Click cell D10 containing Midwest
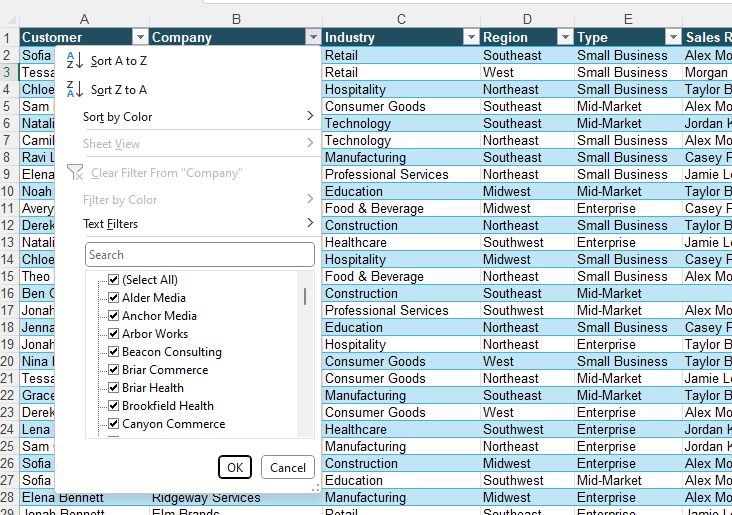Image resolution: width=732 pixels, height=515 pixels. click(527, 191)
